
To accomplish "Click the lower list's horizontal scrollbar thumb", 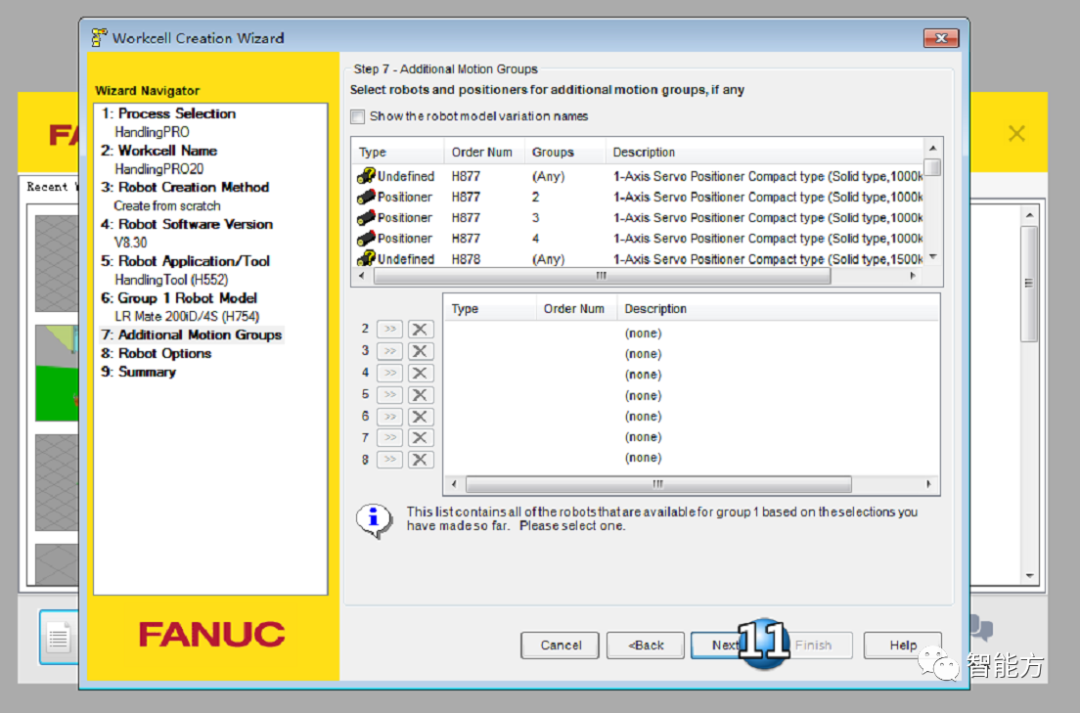I will coord(658,484).
